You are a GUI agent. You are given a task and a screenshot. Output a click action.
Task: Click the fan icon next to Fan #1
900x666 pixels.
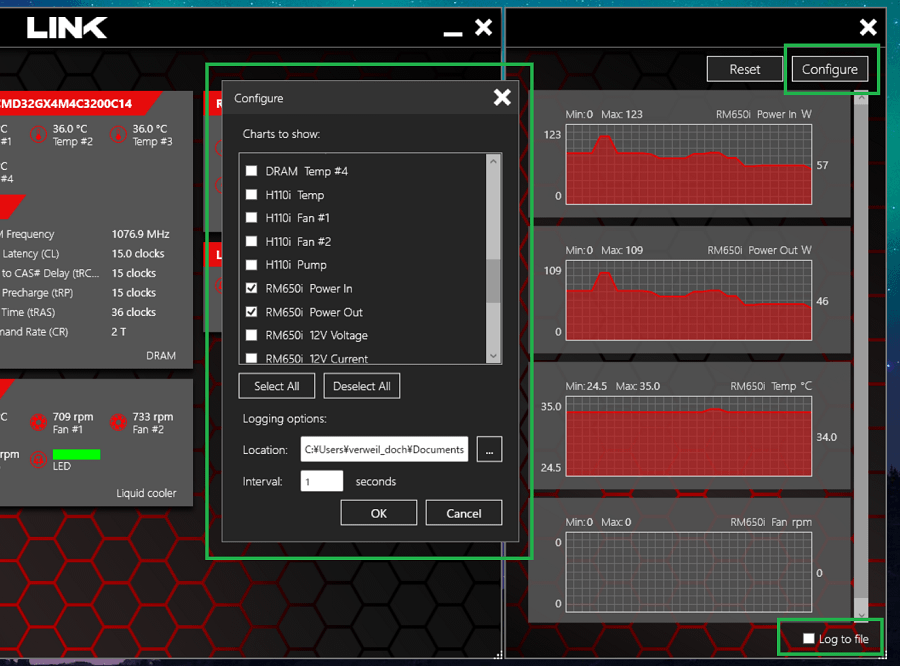tap(38, 423)
